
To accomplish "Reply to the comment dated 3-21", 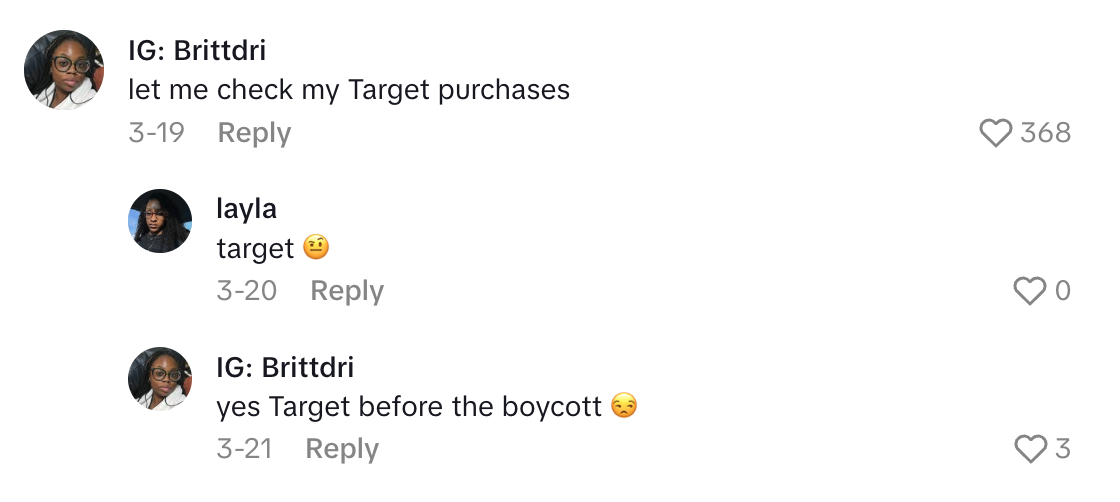I will tap(342, 449).
